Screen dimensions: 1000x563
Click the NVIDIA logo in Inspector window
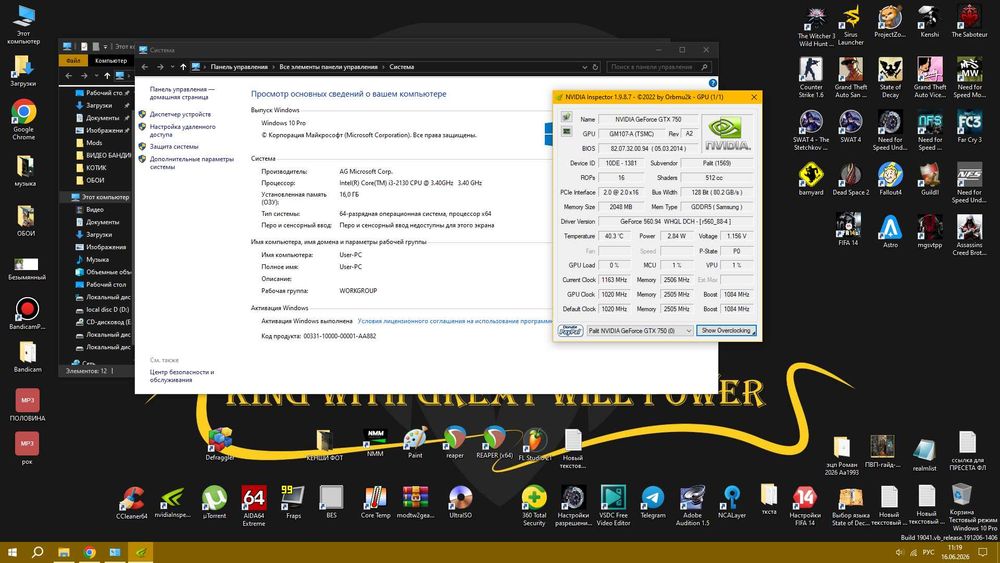[x=727, y=133]
